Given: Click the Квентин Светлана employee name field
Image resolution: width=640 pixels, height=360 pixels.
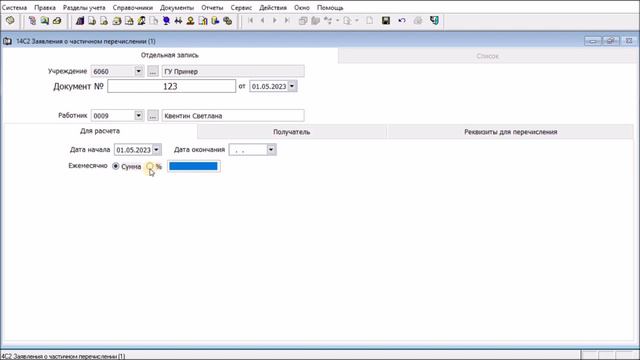Looking at the screenshot, I should click(233, 116).
